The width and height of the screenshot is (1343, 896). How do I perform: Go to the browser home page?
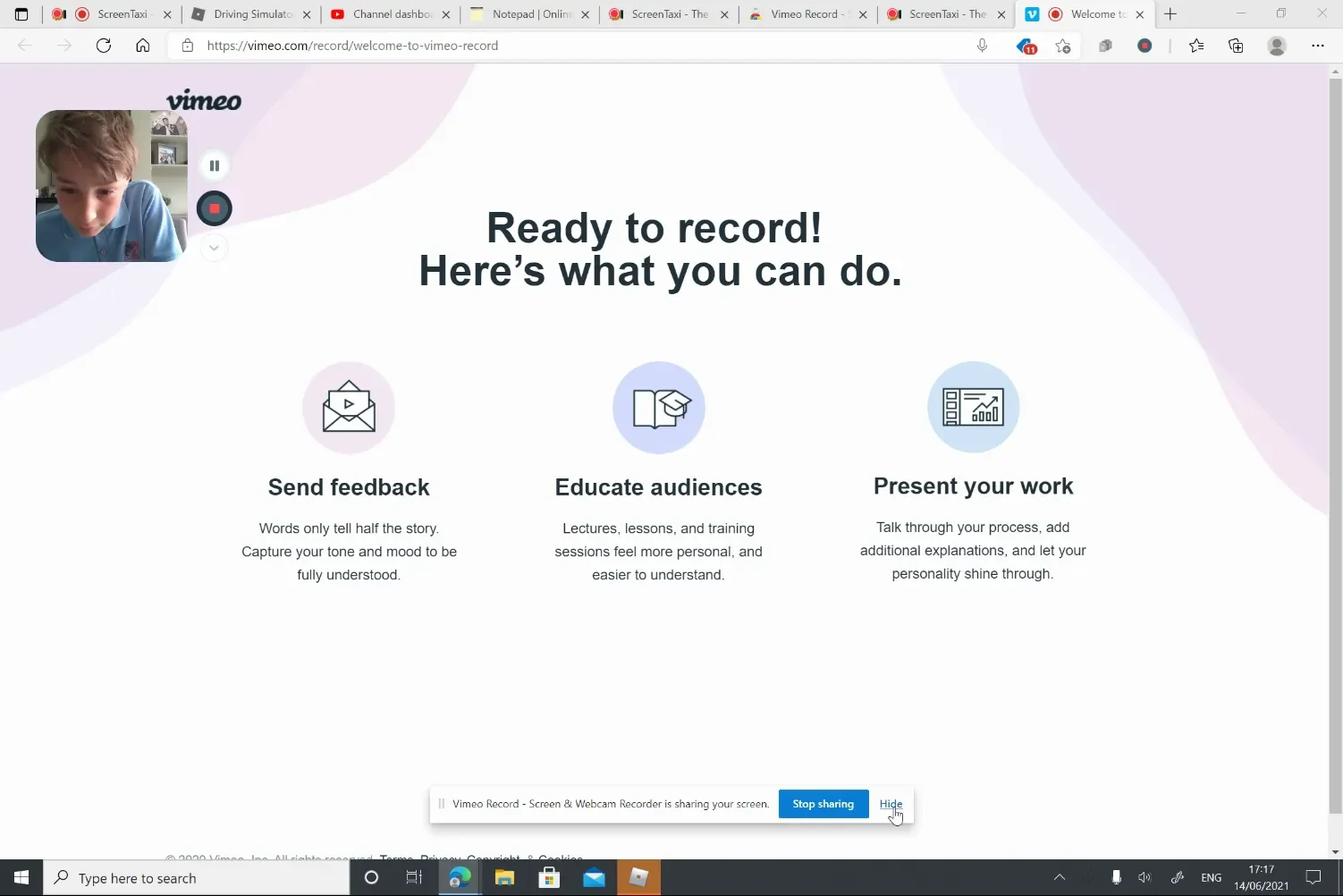pos(143,46)
